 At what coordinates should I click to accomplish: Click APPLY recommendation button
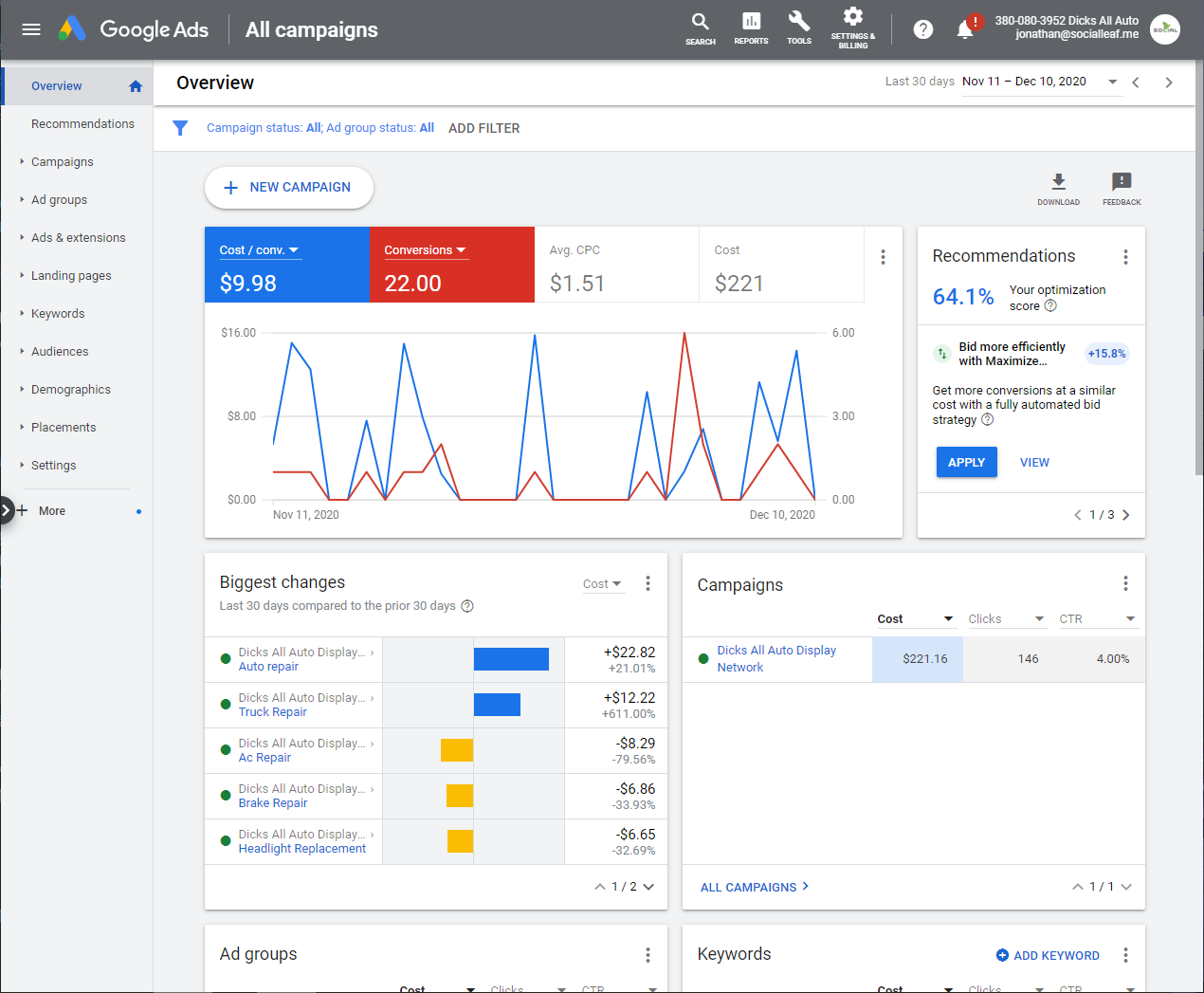point(966,462)
